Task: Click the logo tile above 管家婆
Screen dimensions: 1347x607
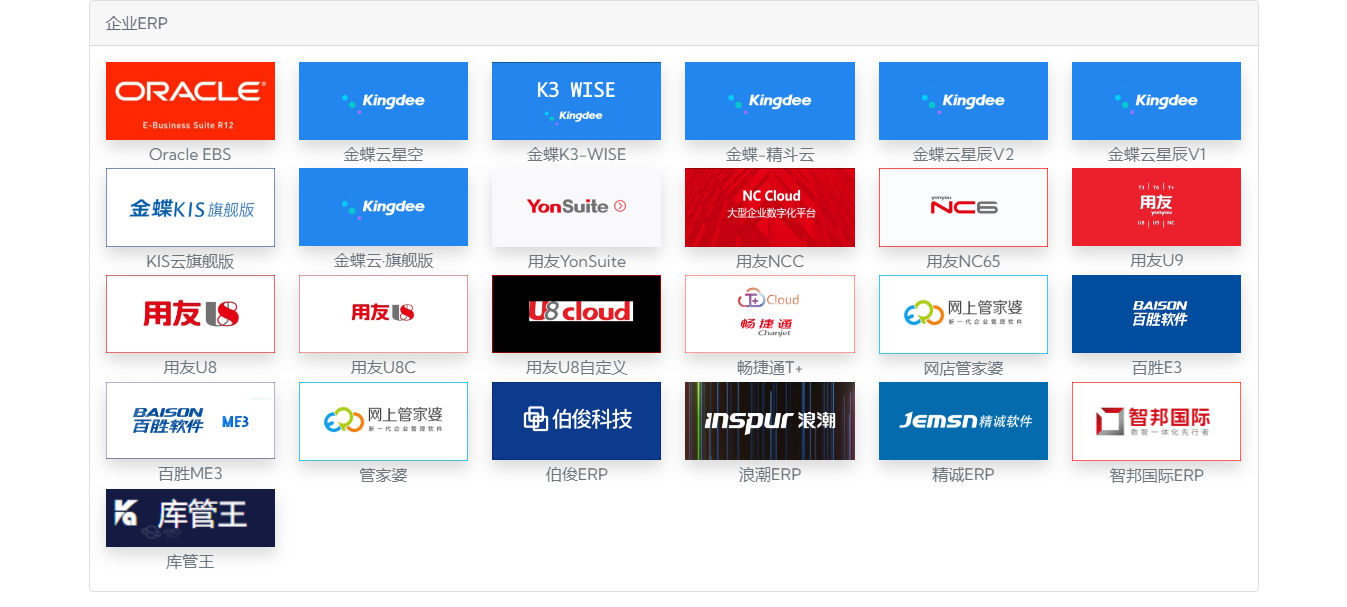Action: pyautogui.click(x=383, y=421)
